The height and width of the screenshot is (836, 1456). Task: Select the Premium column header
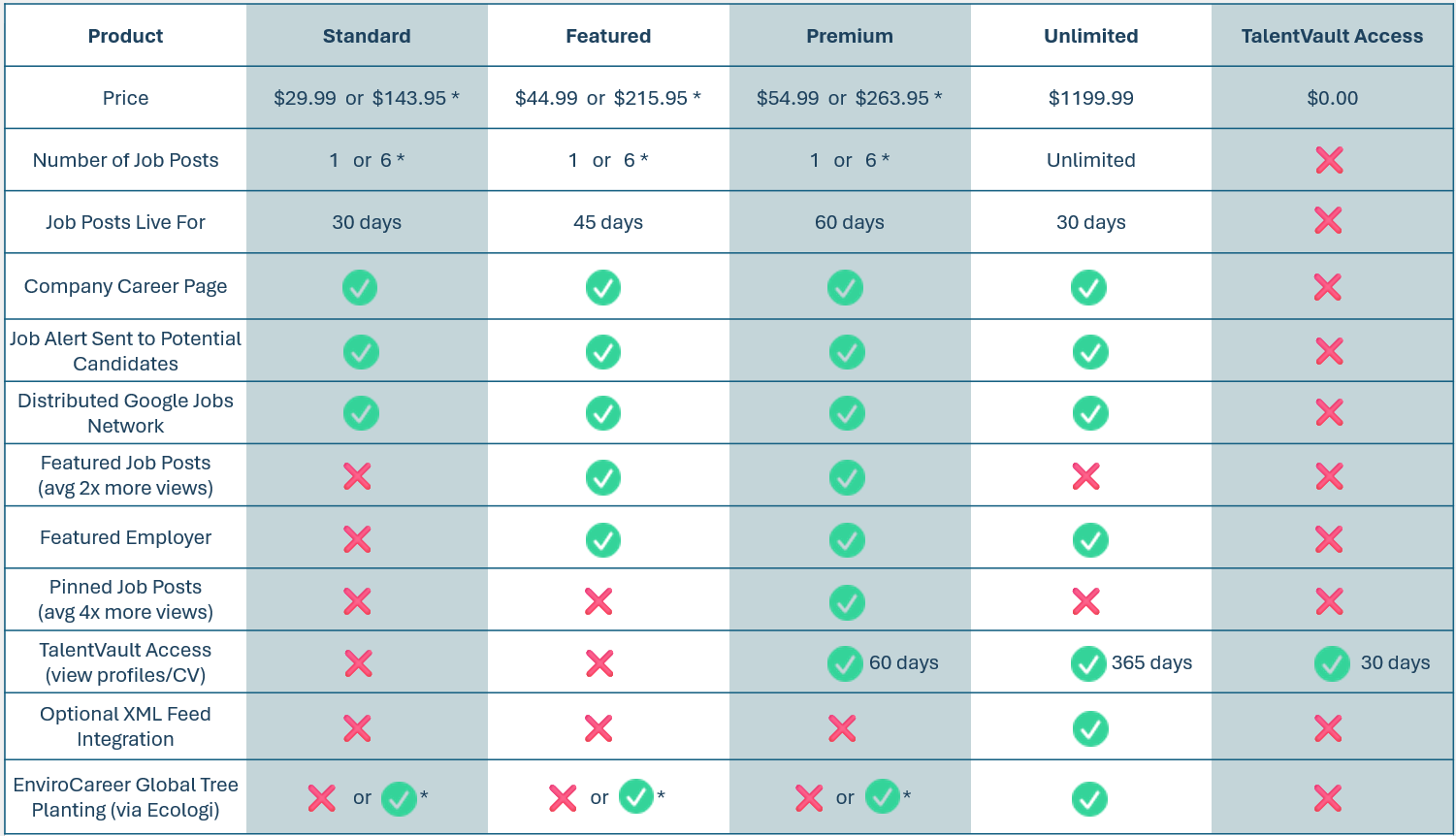click(x=850, y=36)
